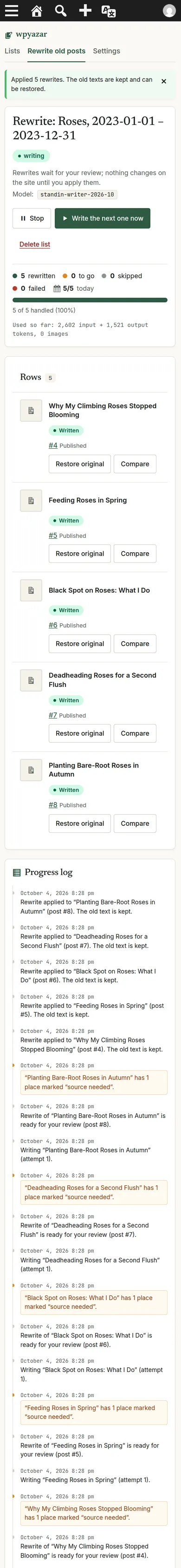Dismiss the applied rewrites notice
Image resolution: width=181 pixels, height=1568 pixels.
point(163,81)
